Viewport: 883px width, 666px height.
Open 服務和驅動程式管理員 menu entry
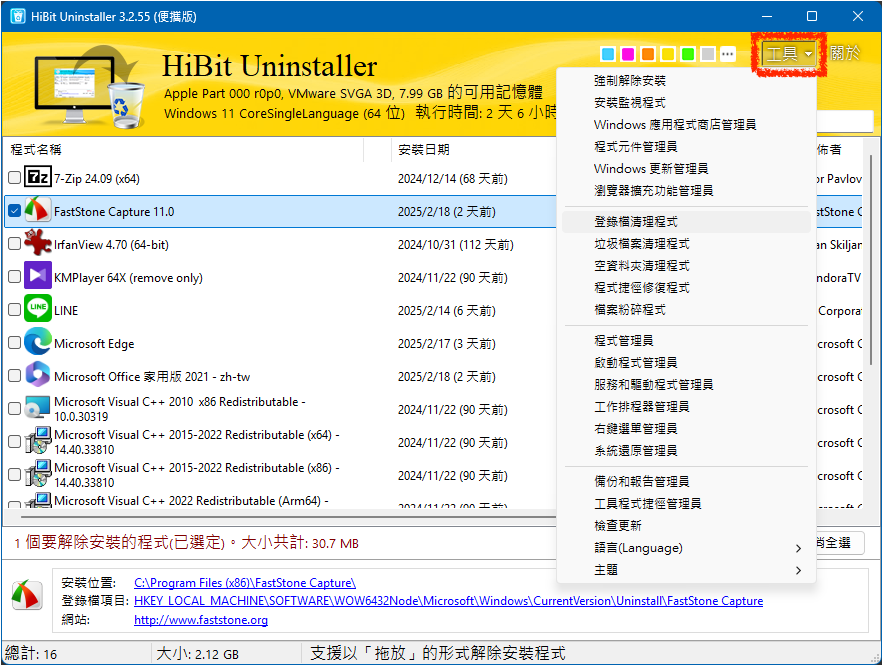pos(686,384)
